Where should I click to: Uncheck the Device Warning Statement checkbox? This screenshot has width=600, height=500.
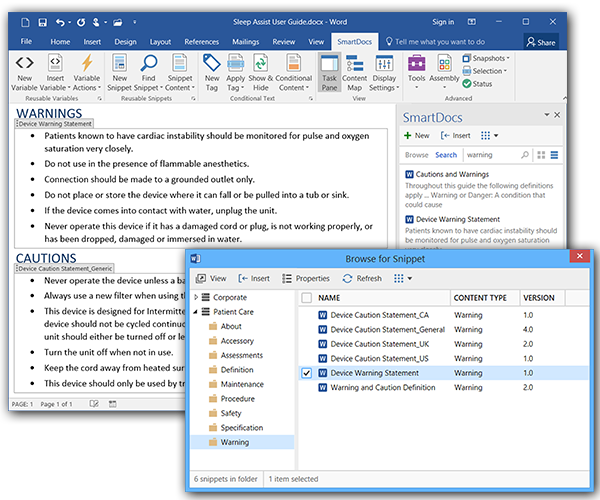point(307,373)
